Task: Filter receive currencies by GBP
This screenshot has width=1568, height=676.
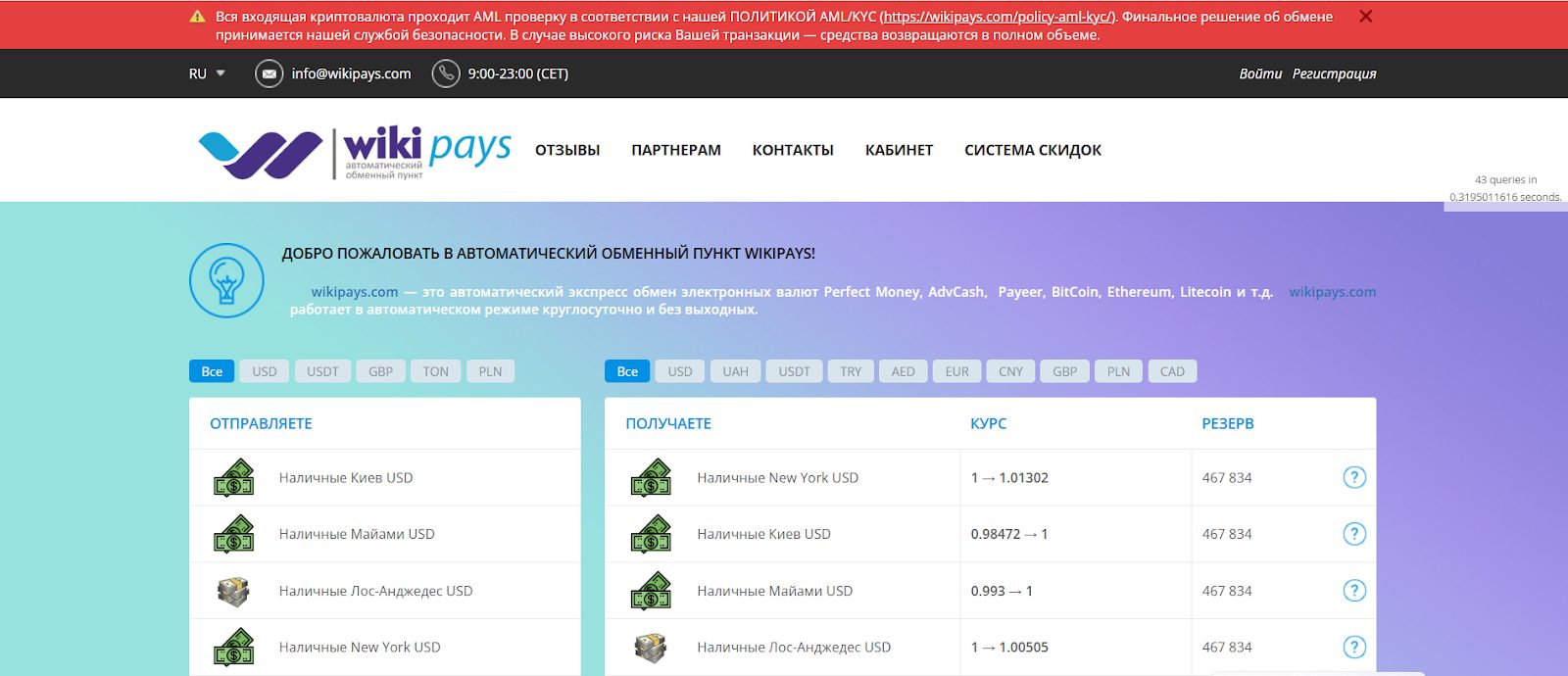Action: click(x=1064, y=371)
